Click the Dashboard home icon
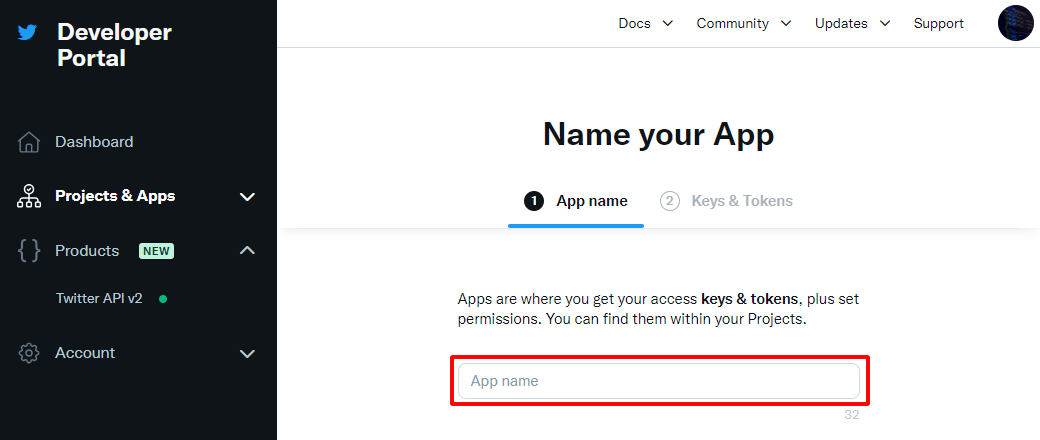The image size is (1040, 440). (x=29, y=142)
